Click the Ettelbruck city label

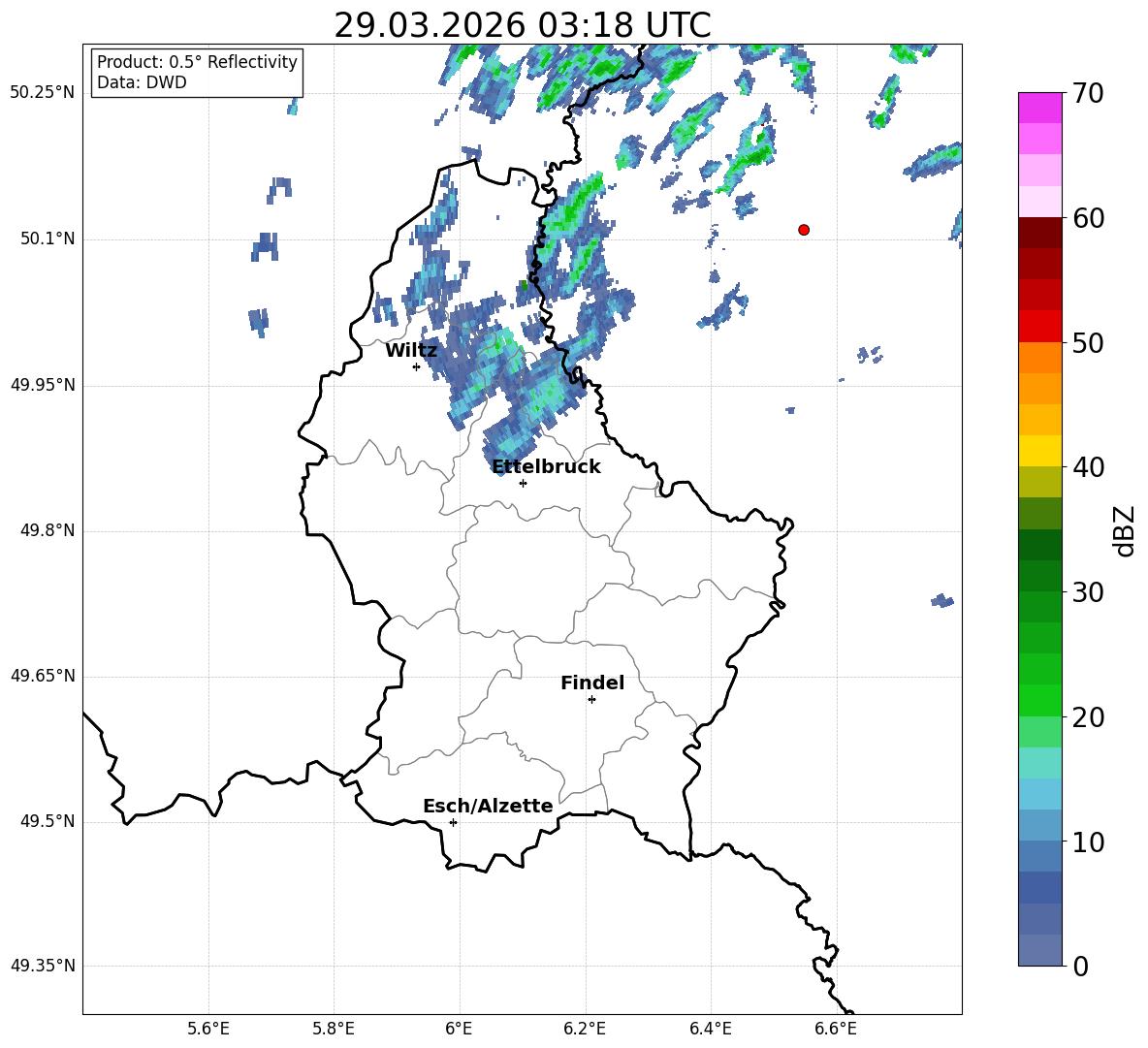click(x=546, y=467)
